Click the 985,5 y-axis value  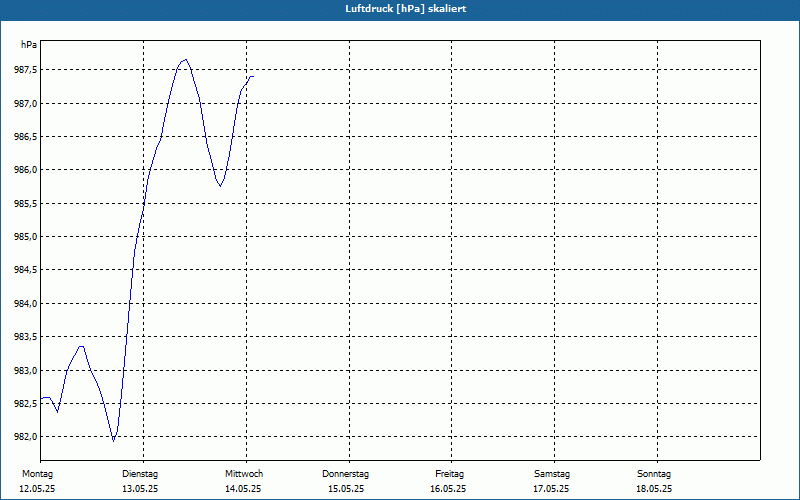pyautogui.click(x=25, y=204)
